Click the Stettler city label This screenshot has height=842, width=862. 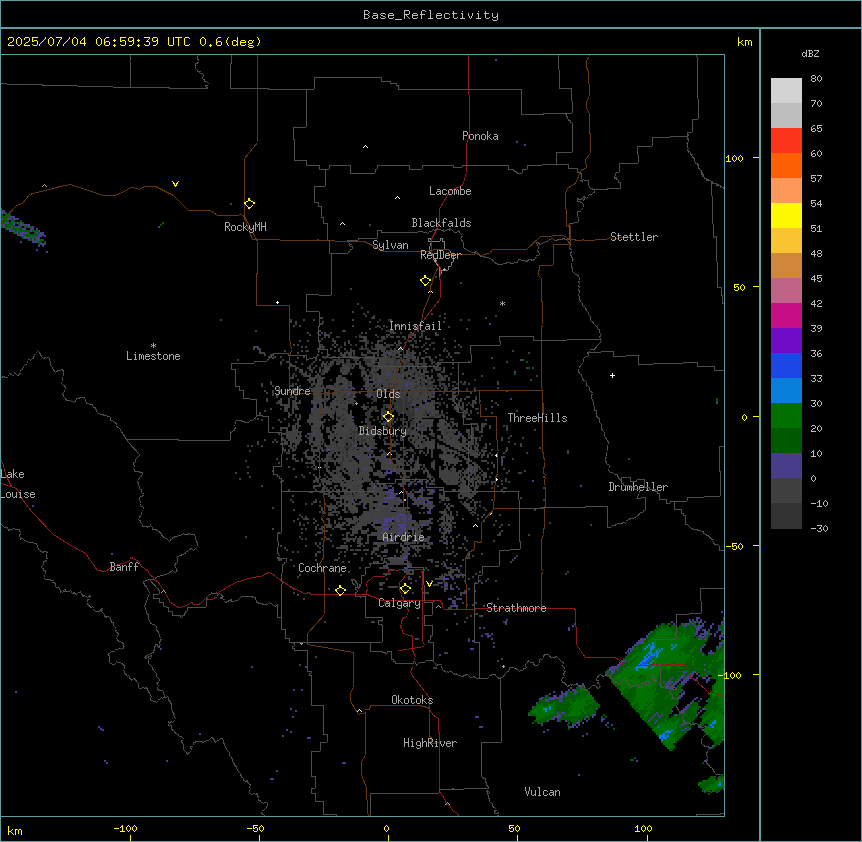[633, 237]
